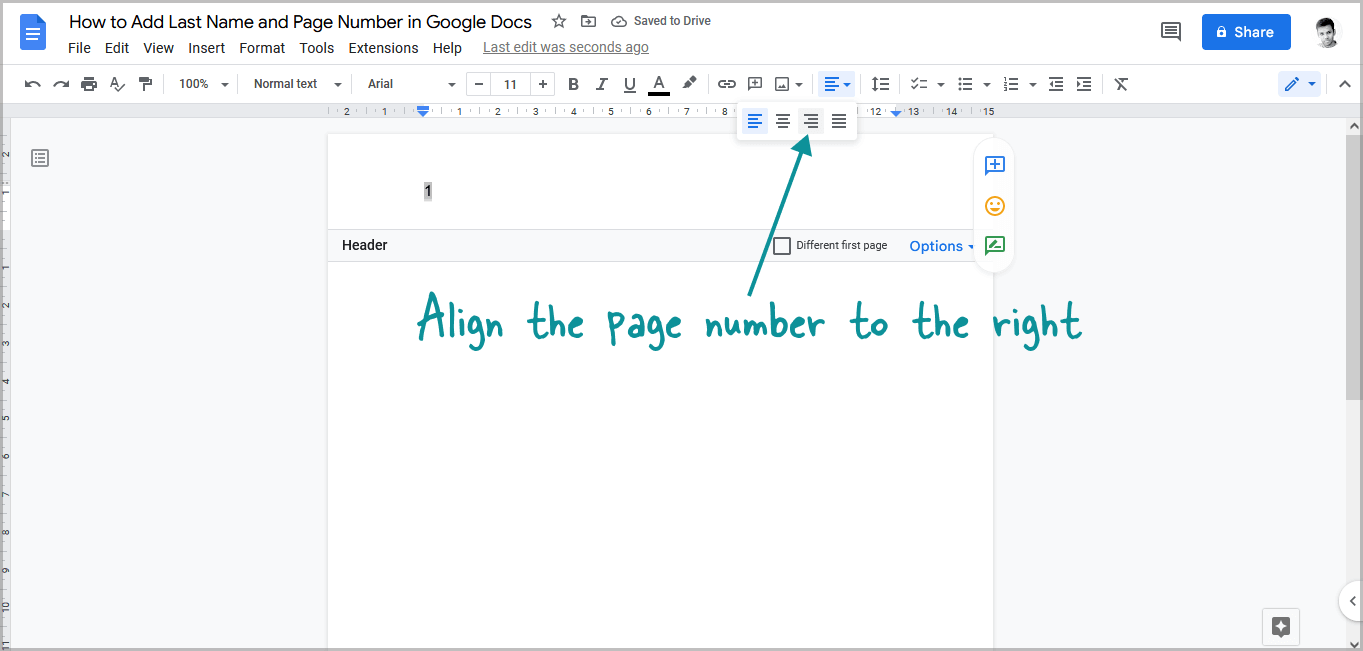Open the Print icon

89,84
